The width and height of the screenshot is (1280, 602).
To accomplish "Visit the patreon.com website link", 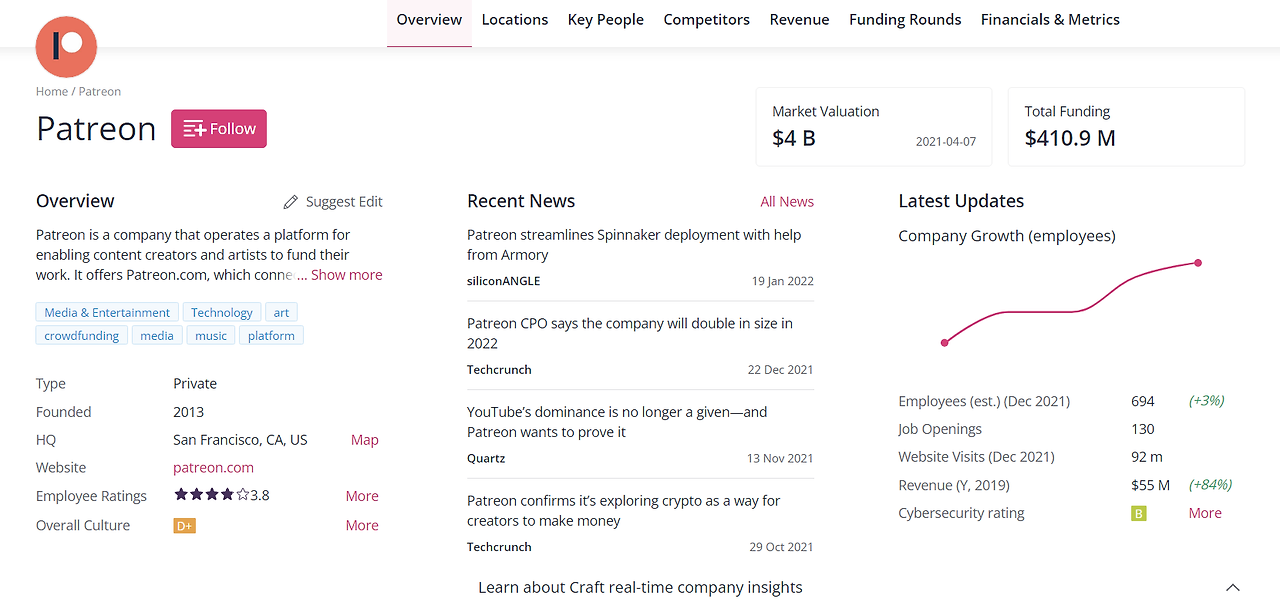I will point(213,467).
